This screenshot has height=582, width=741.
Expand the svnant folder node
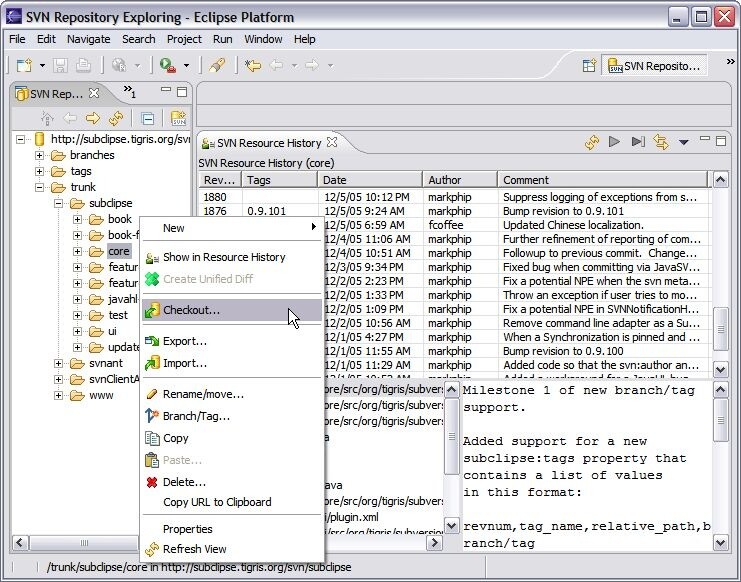(x=58, y=363)
